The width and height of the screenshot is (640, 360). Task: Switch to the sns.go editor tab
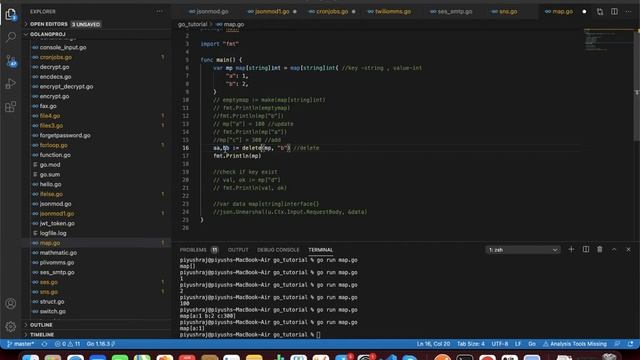508,11
